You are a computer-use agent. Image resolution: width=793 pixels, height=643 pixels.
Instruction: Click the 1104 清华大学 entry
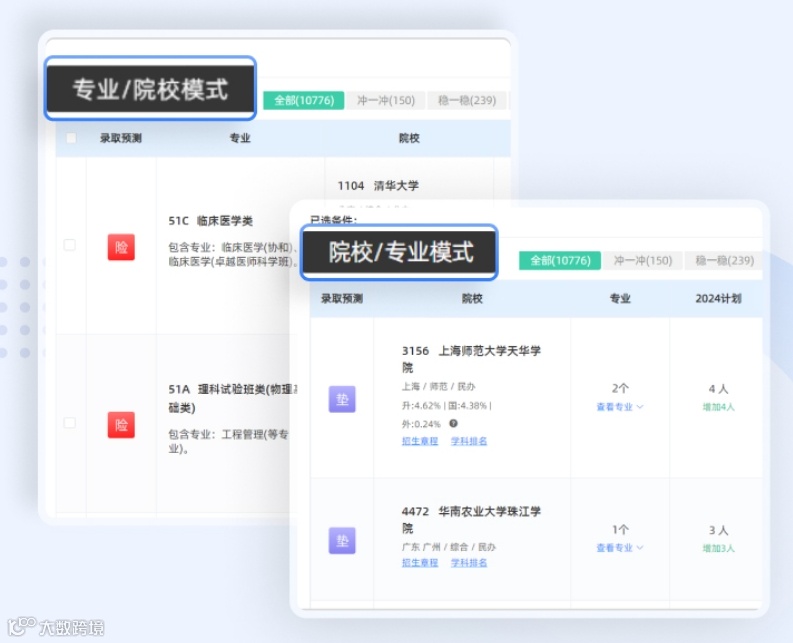coord(378,186)
